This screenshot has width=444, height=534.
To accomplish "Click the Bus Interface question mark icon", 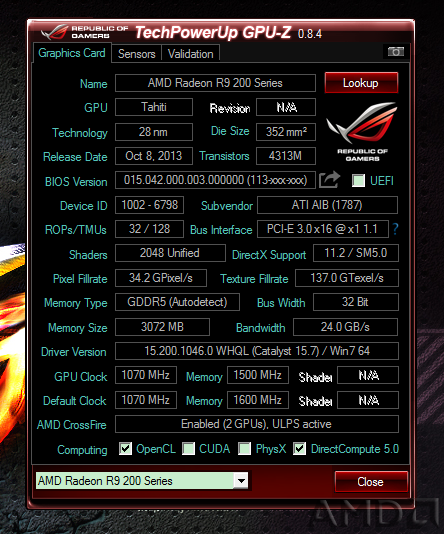I will click(x=395, y=229).
